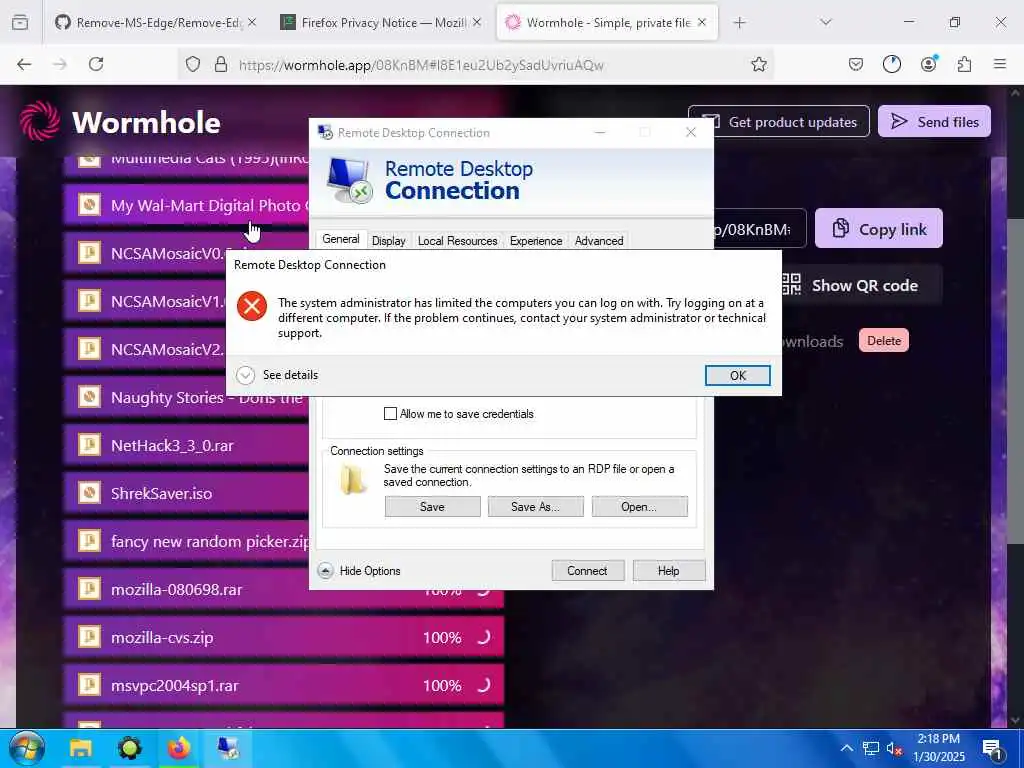Tick Allow me to save credentials checkbox
The image size is (1024, 768).
pos(390,413)
